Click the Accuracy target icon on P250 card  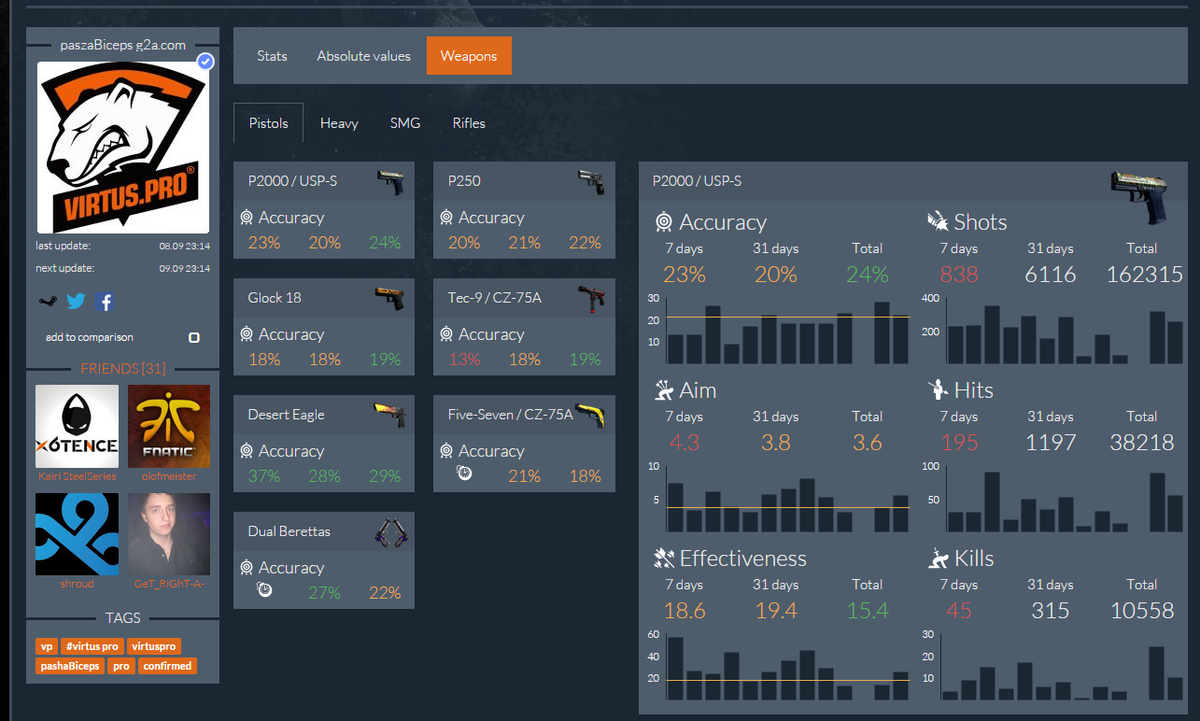coord(447,217)
